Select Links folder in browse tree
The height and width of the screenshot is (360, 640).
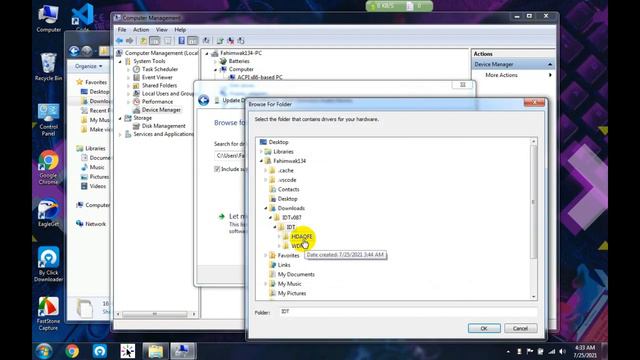click(284, 265)
